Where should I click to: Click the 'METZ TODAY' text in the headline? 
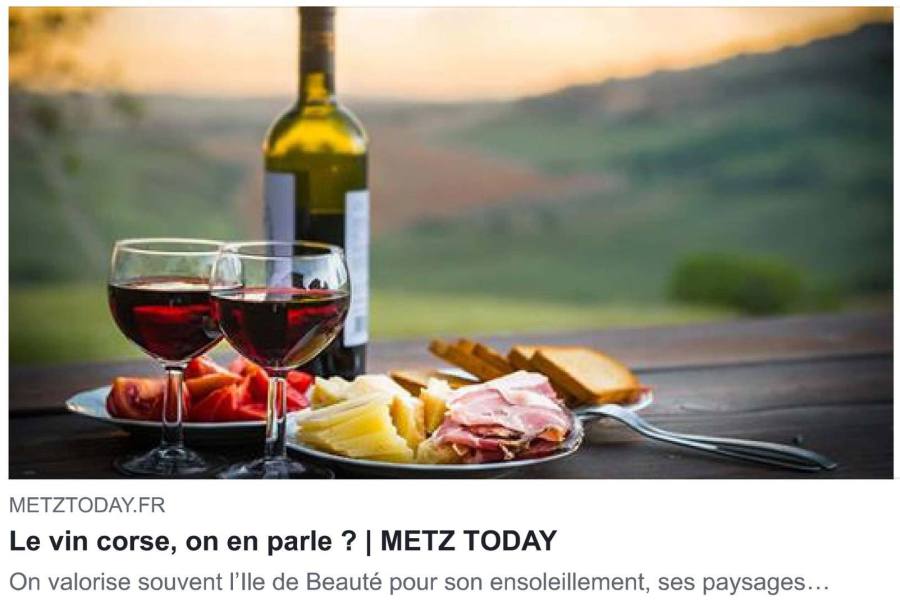pos(468,541)
